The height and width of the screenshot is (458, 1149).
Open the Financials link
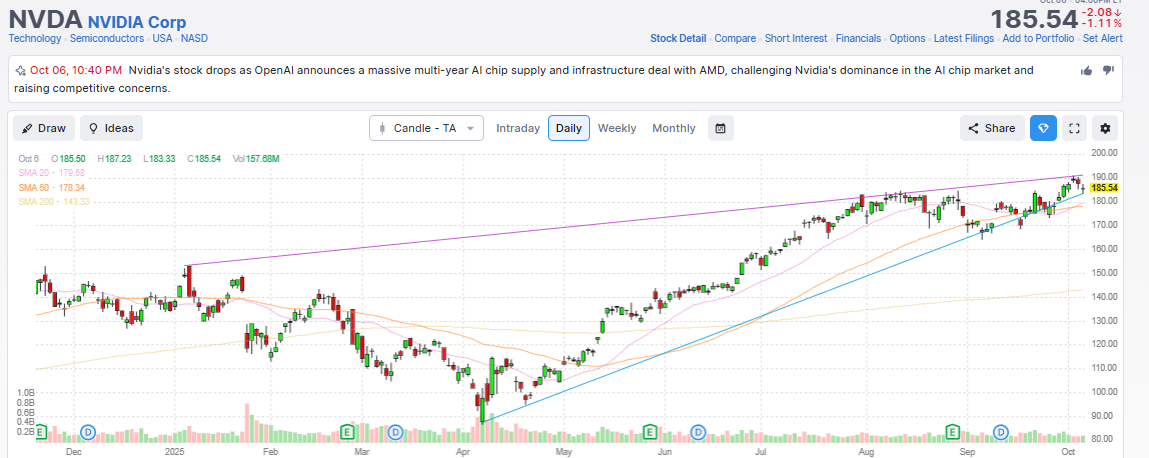858,38
